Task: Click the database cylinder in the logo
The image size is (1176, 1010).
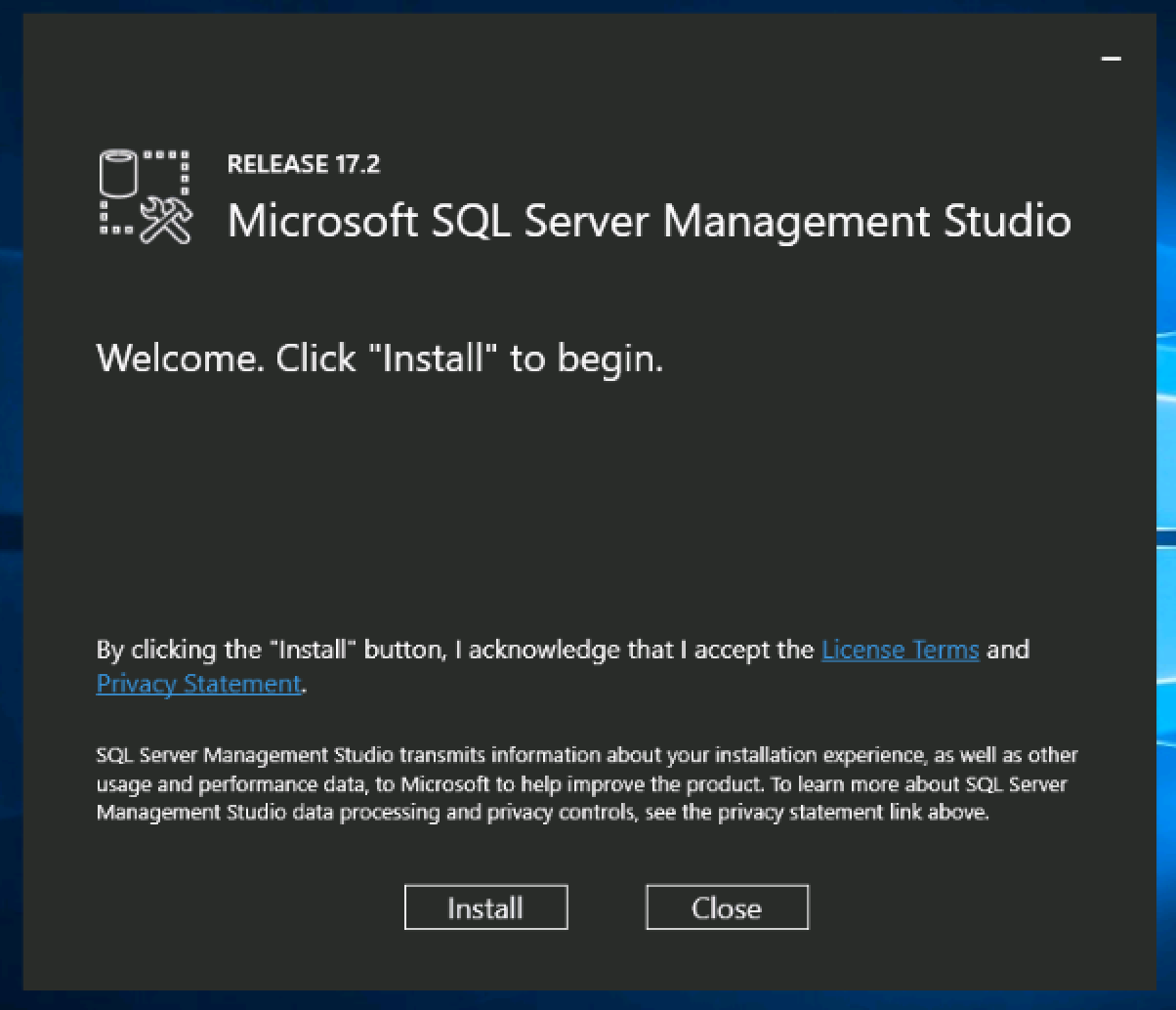Action: (118, 176)
